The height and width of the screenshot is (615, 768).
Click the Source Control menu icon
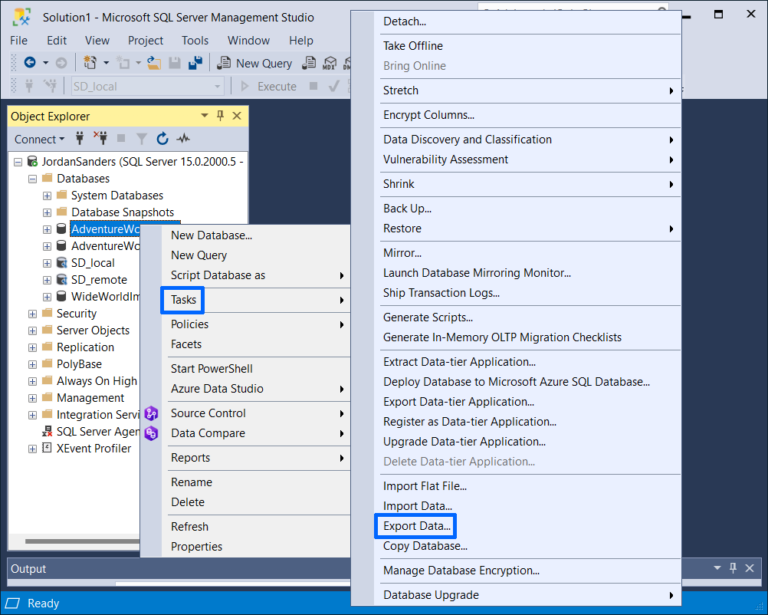[151, 413]
